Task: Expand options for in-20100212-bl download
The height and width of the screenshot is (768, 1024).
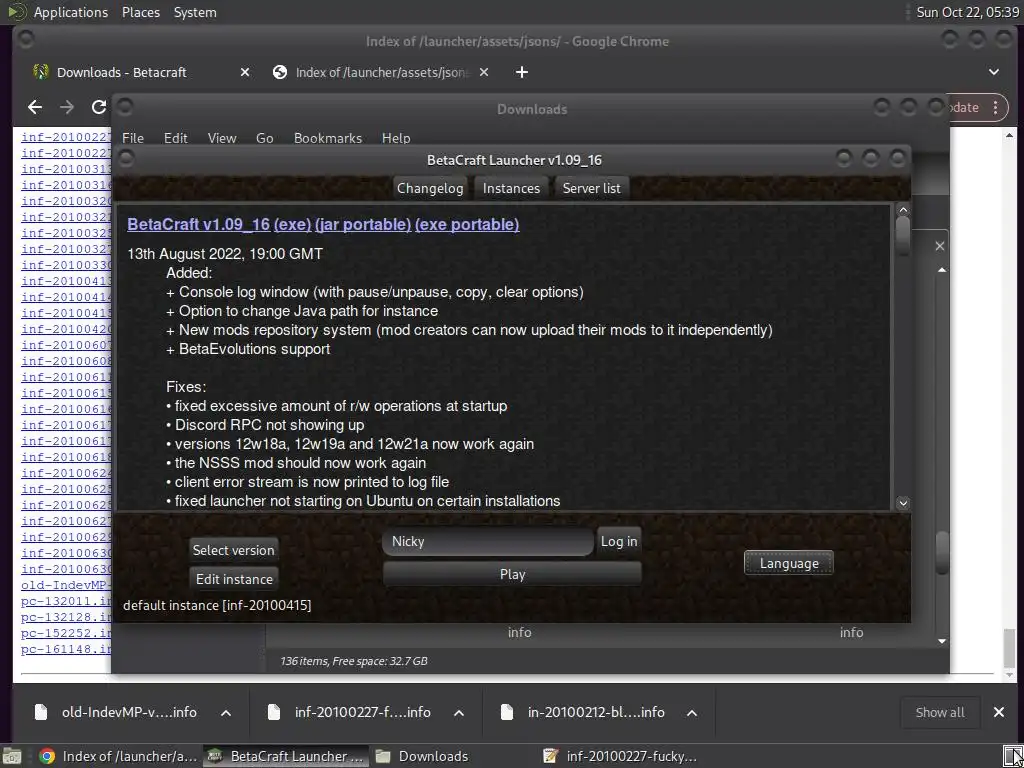Action: (692, 712)
